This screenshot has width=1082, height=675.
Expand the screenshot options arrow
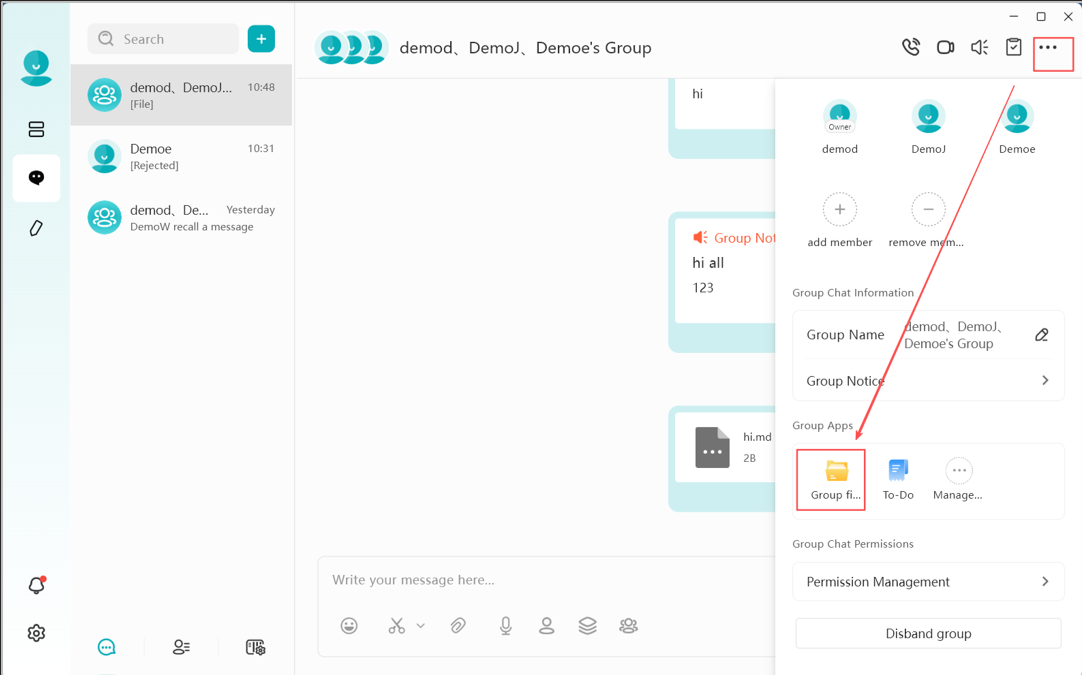pyautogui.click(x=420, y=626)
